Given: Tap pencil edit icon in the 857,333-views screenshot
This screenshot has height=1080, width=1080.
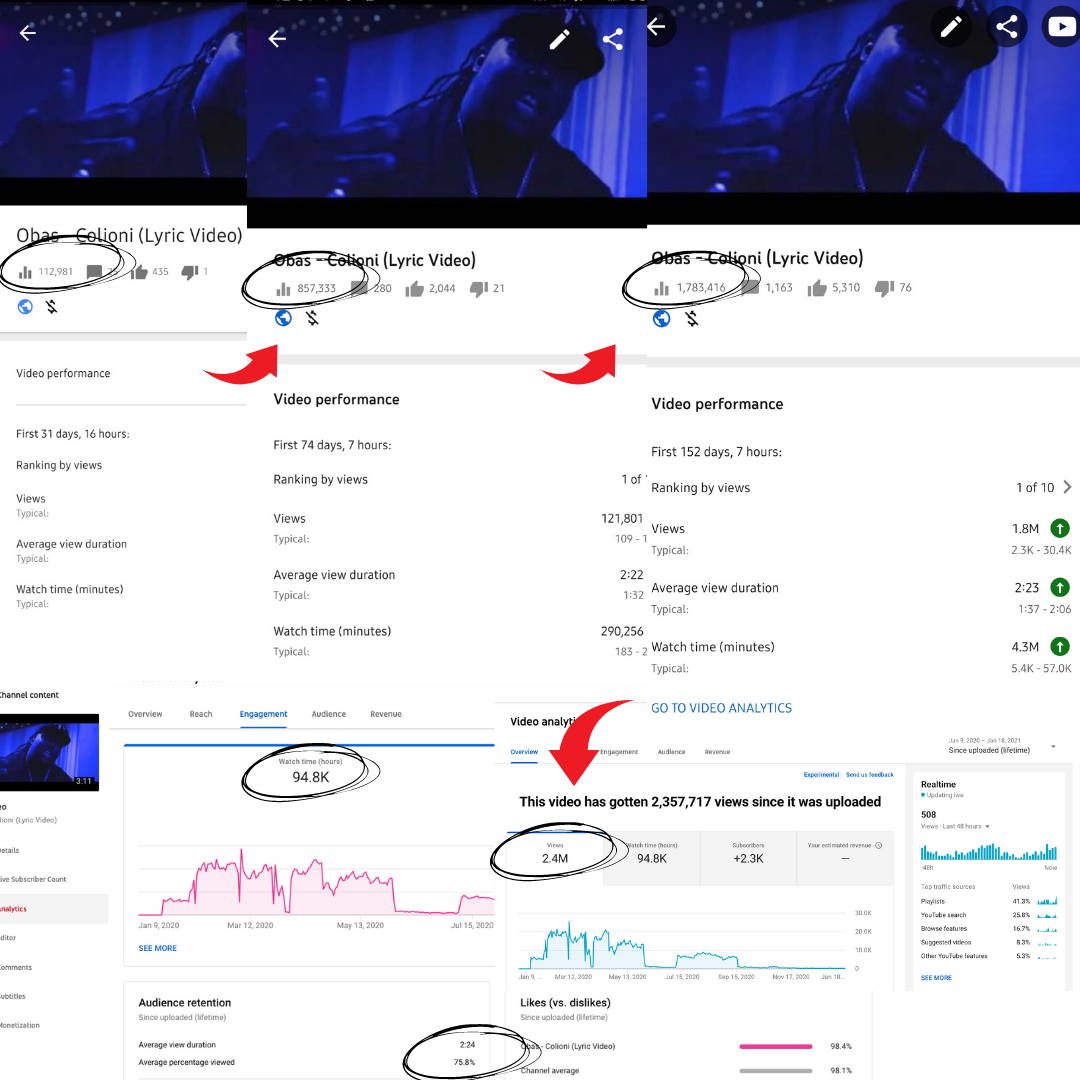Looking at the screenshot, I should point(559,39).
